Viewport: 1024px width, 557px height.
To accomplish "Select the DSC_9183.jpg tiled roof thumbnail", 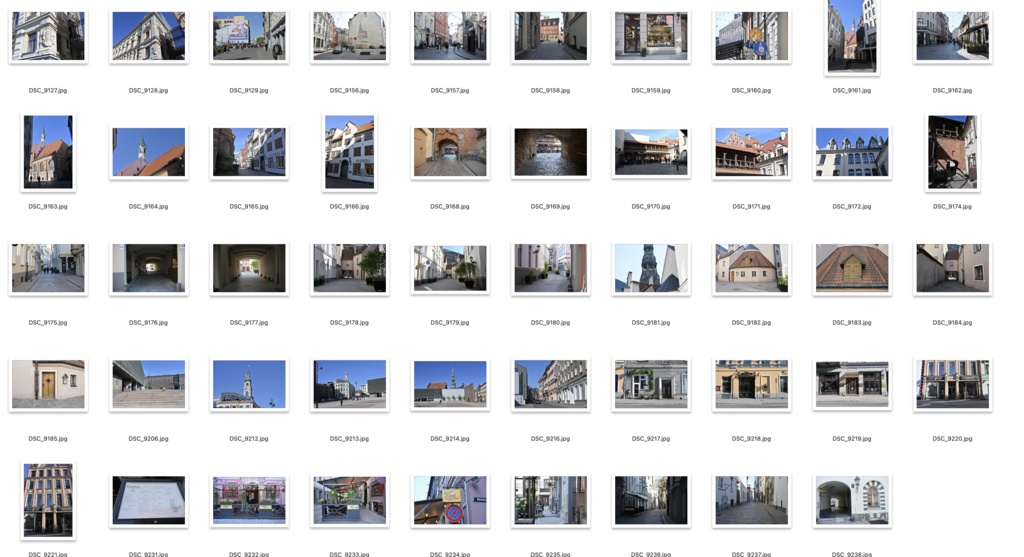I will tap(852, 268).
